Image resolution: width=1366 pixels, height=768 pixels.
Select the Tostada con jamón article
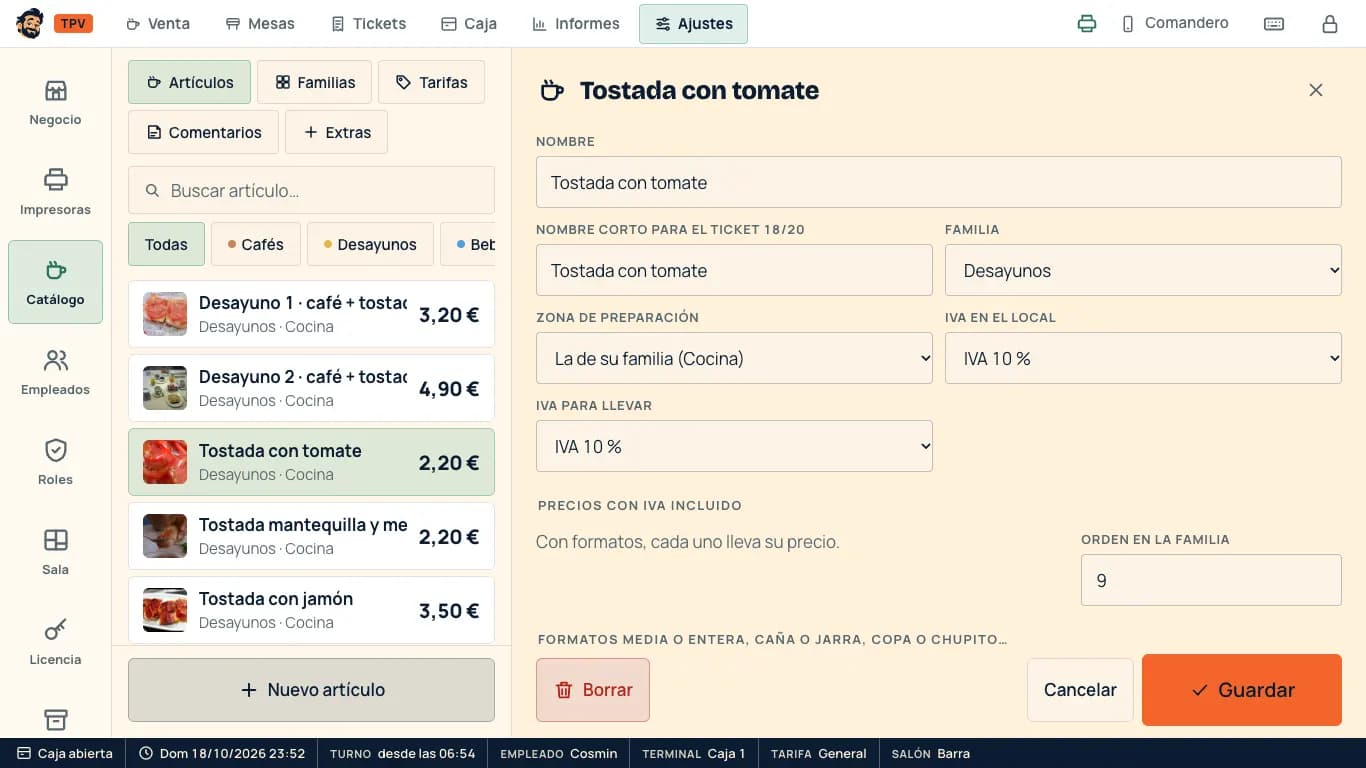(311, 610)
